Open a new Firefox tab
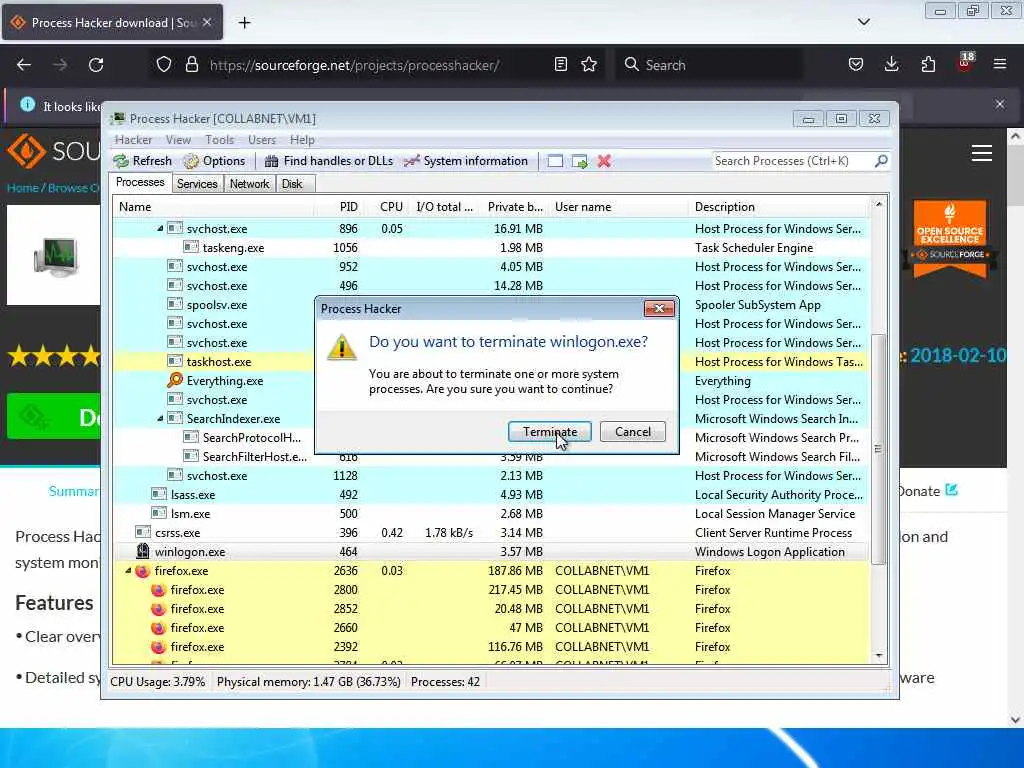The image size is (1024, 768). tap(244, 23)
